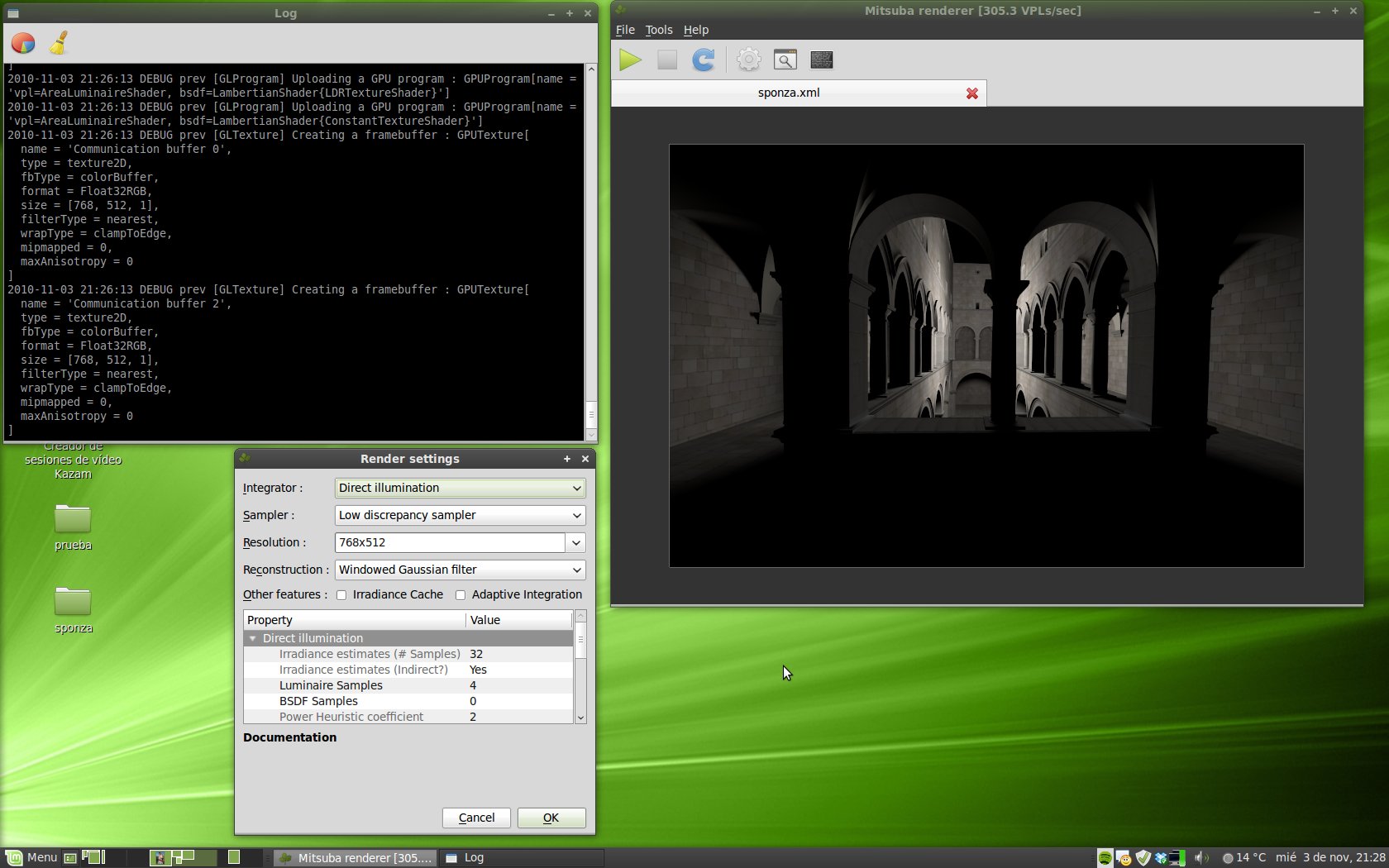Collapse the Direct illumination property group

click(x=253, y=639)
